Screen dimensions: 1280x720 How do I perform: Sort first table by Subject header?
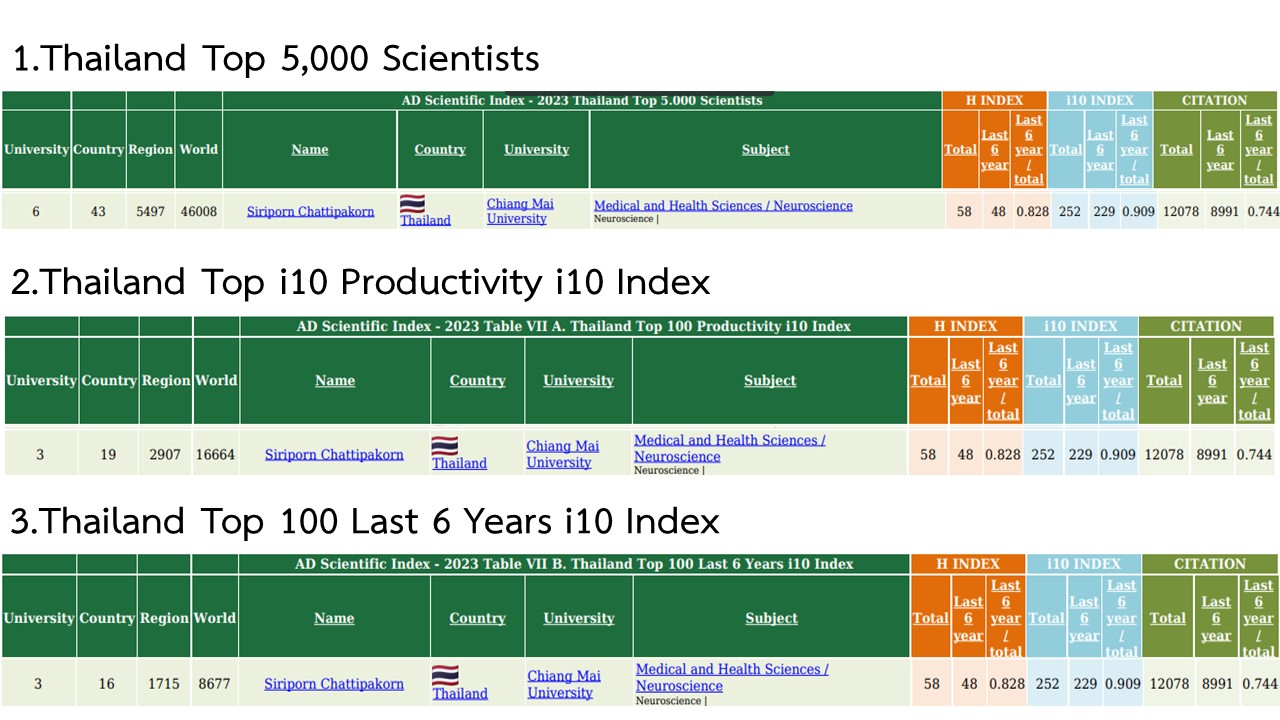pos(766,149)
